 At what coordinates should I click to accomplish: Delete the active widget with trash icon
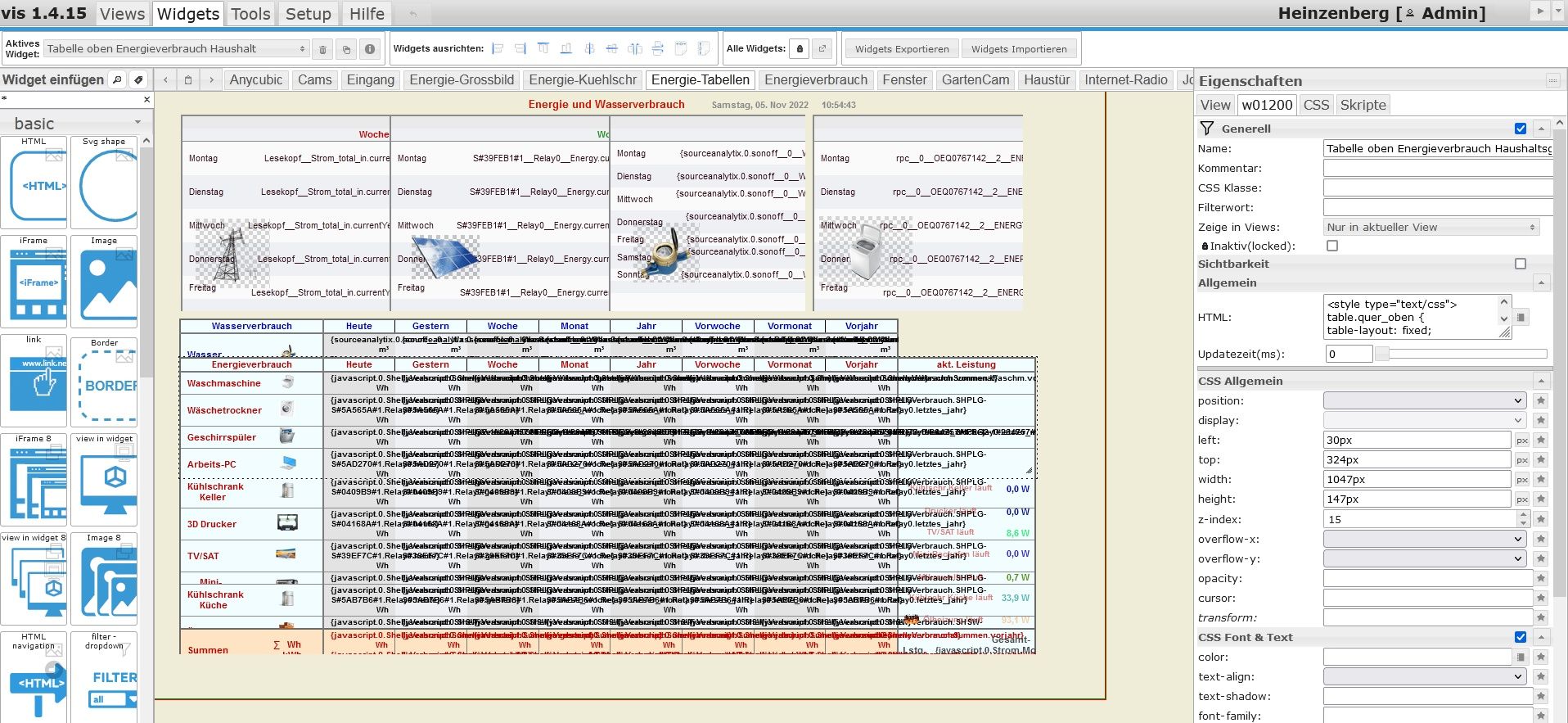[322, 49]
